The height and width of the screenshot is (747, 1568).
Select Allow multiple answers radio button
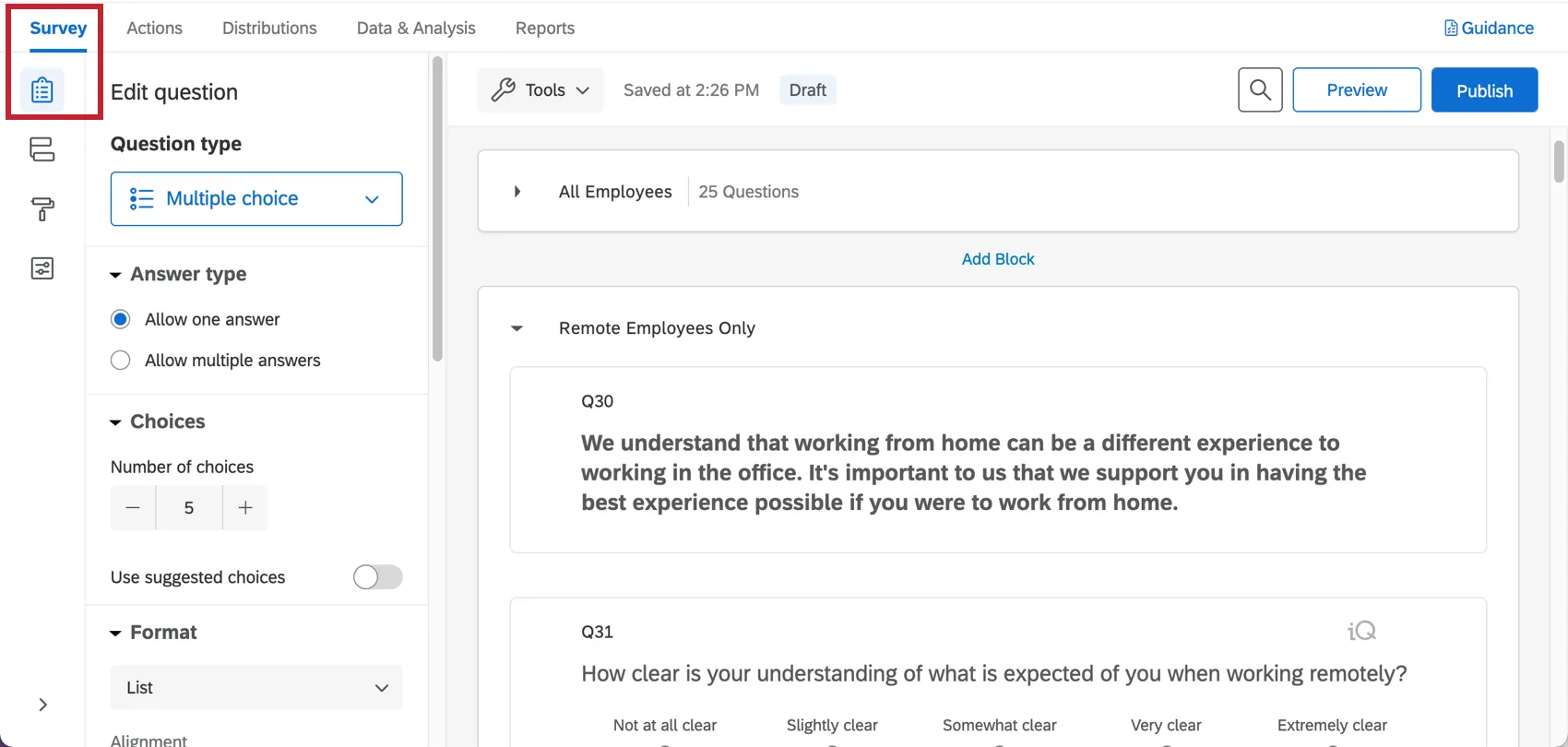coord(121,361)
